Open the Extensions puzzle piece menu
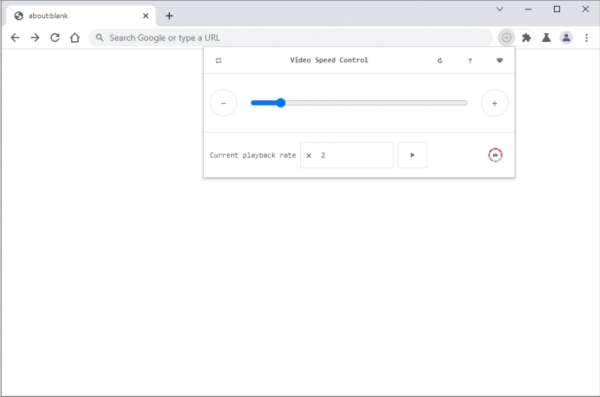Screen dimensions: 600x397 [x=526, y=38]
